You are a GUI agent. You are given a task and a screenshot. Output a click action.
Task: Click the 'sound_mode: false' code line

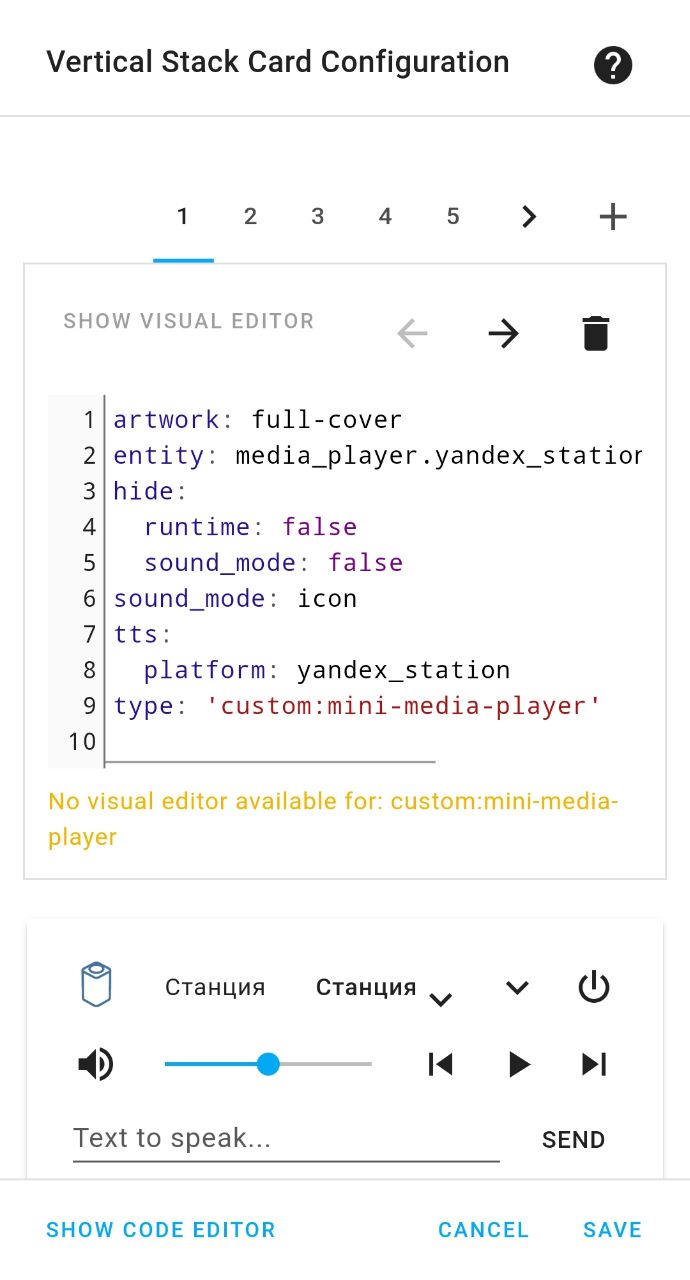[x=273, y=563]
